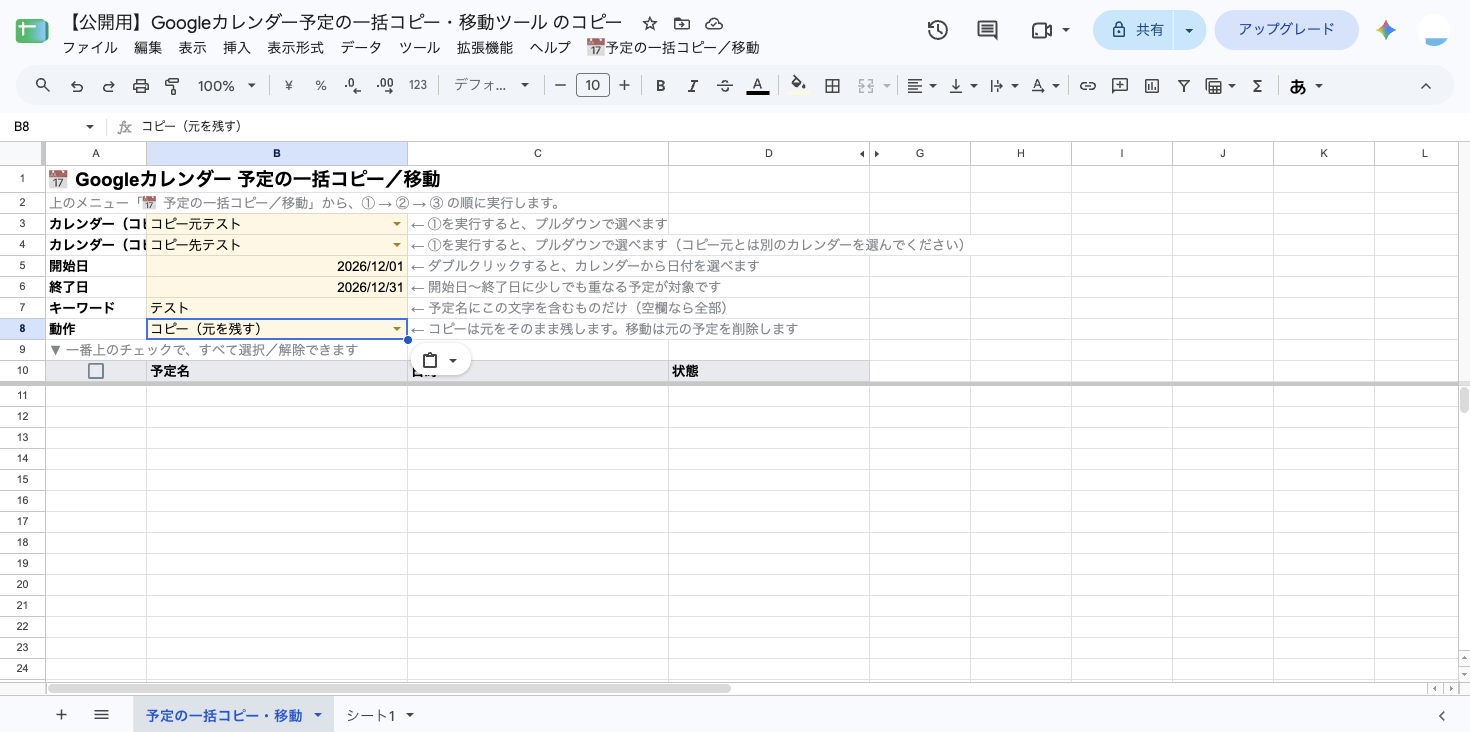Toggle italic formatting
This screenshot has width=1470, height=732.
[692, 86]
